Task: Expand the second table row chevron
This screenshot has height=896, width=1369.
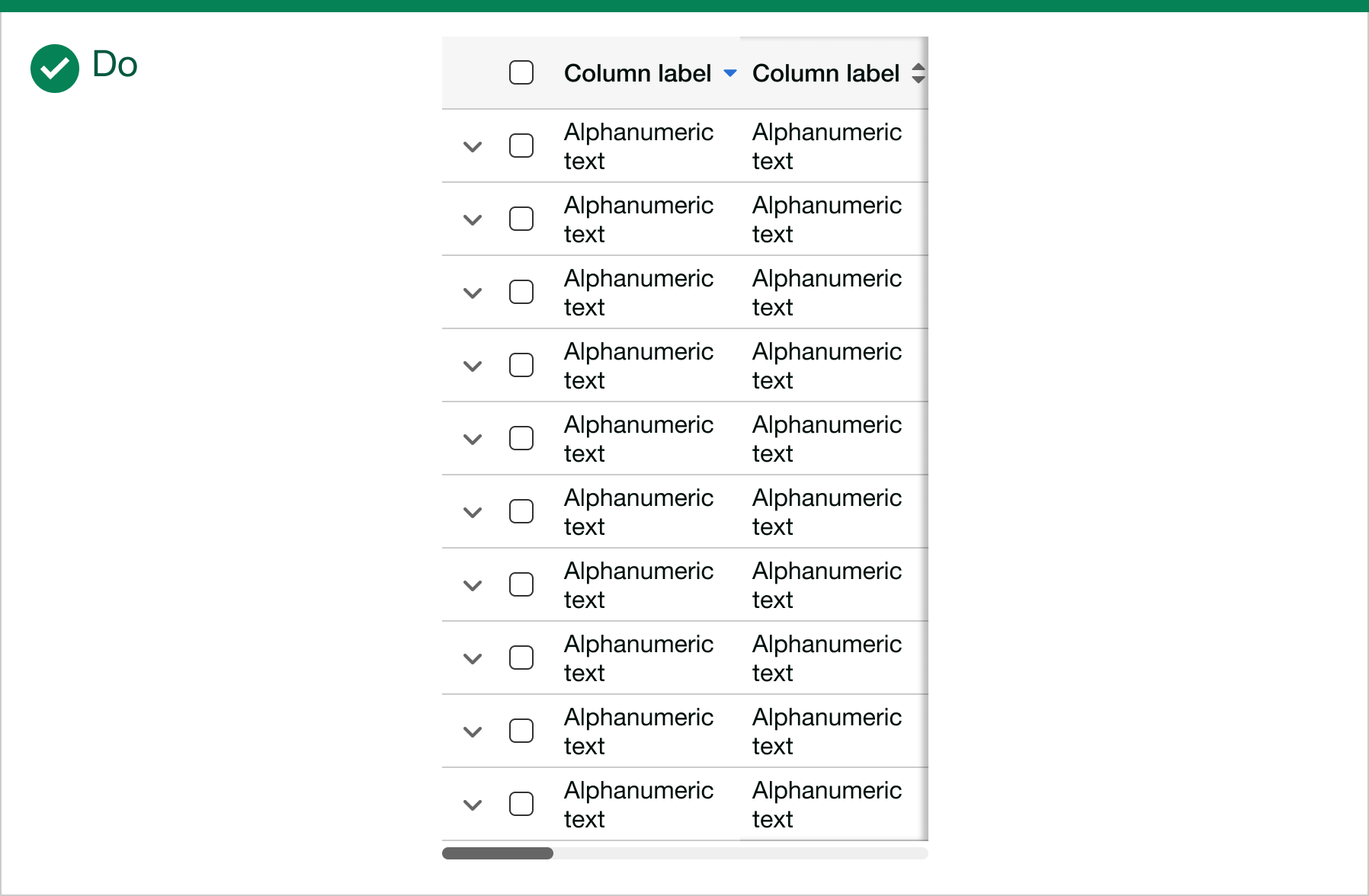Action: (473, 219)
